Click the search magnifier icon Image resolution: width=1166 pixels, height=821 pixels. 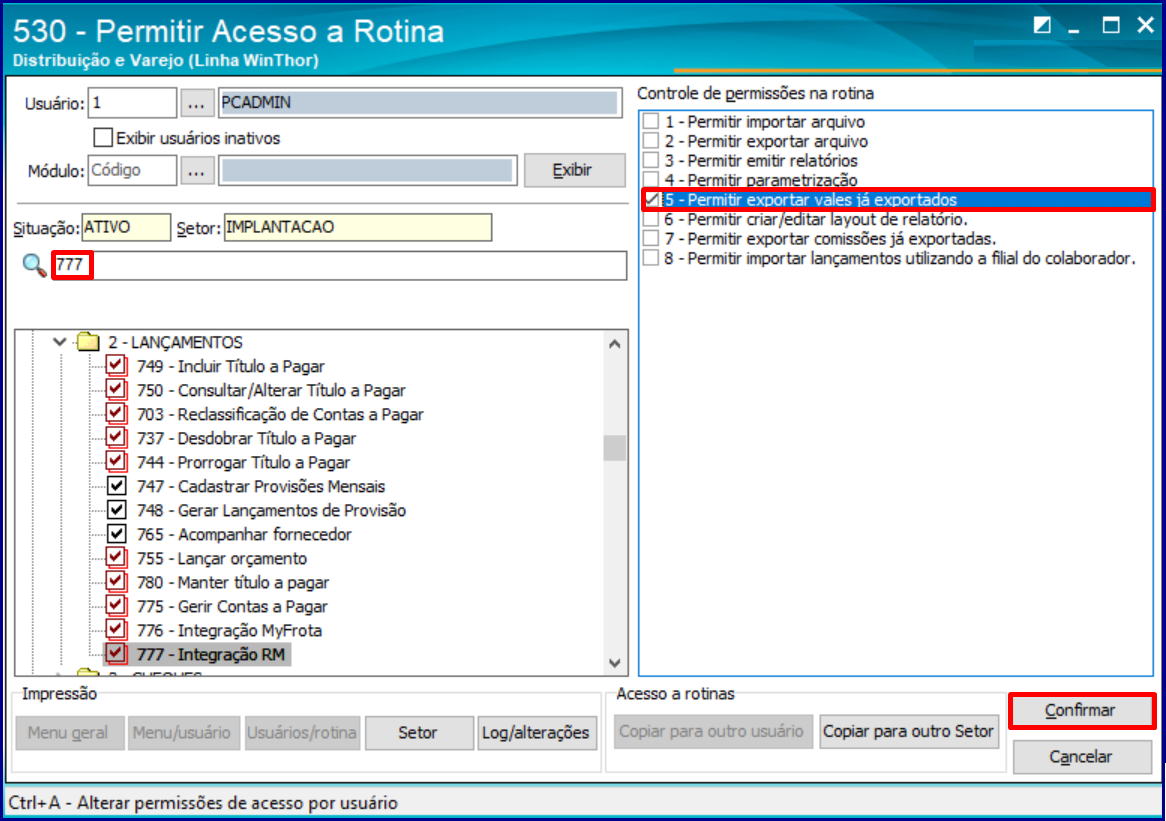[x=34, y=265]
